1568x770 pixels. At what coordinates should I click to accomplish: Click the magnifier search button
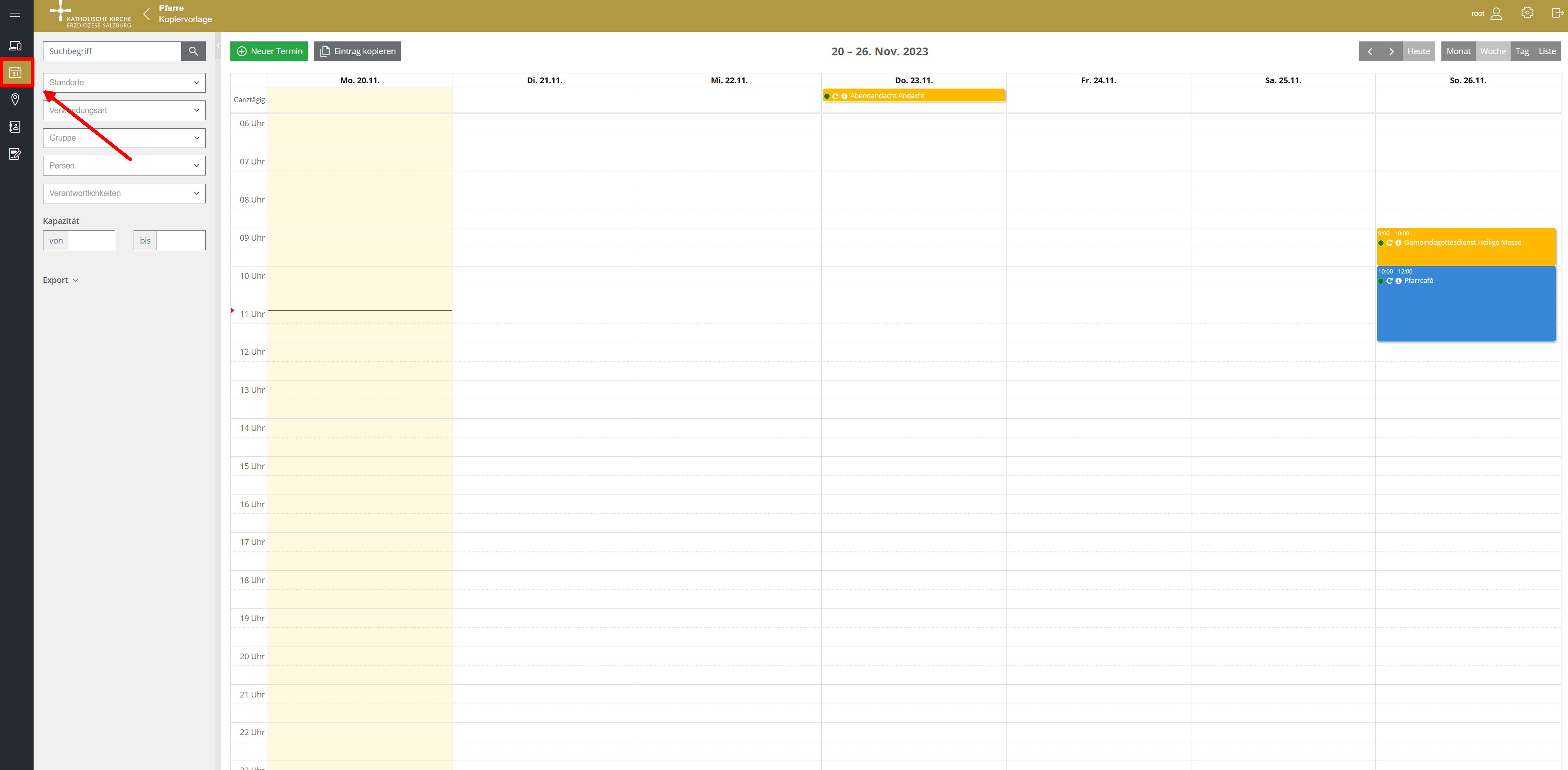pyautogui.click(x=193, y=51)
